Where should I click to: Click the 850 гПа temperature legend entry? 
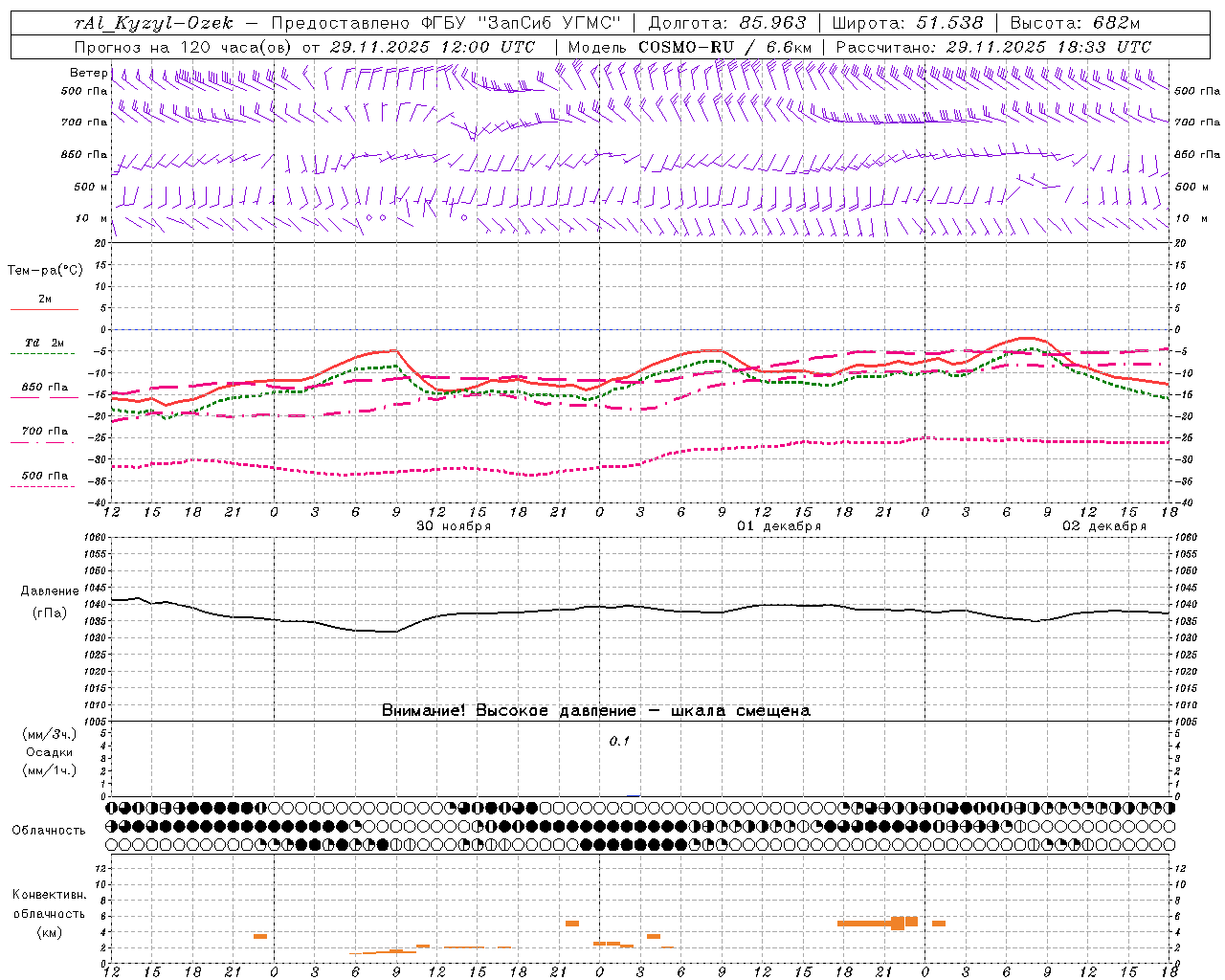pos(45,388)
